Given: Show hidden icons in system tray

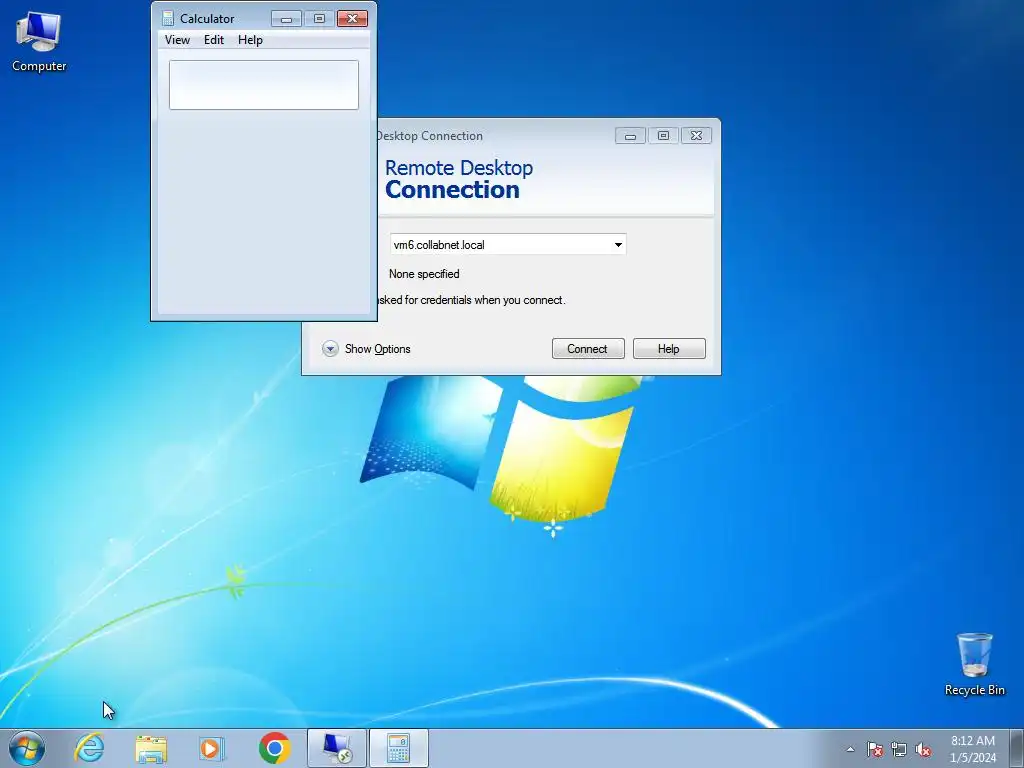Looking at the screenshot, I should [x=850, y=749].
